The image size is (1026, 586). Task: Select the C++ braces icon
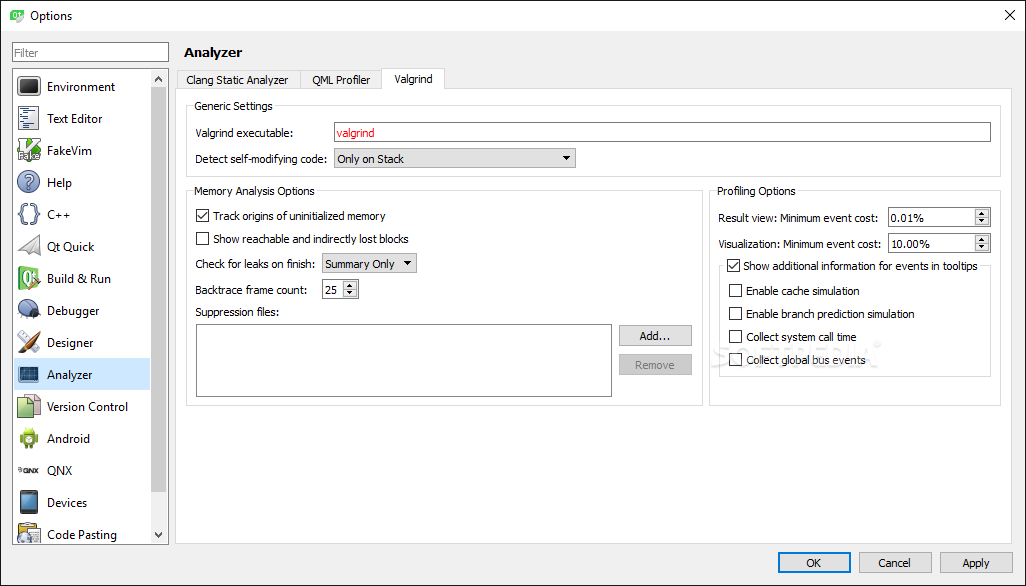tap(29, 215)
